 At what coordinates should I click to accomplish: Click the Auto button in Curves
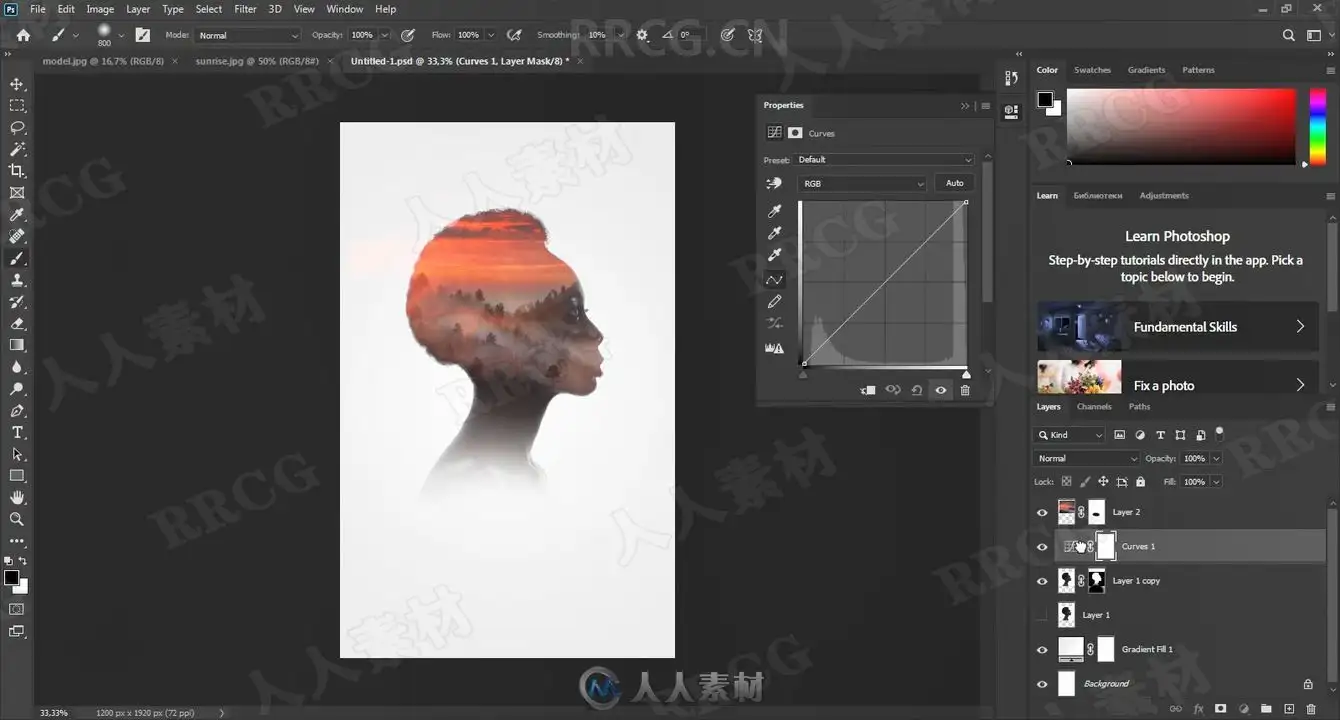955,183
